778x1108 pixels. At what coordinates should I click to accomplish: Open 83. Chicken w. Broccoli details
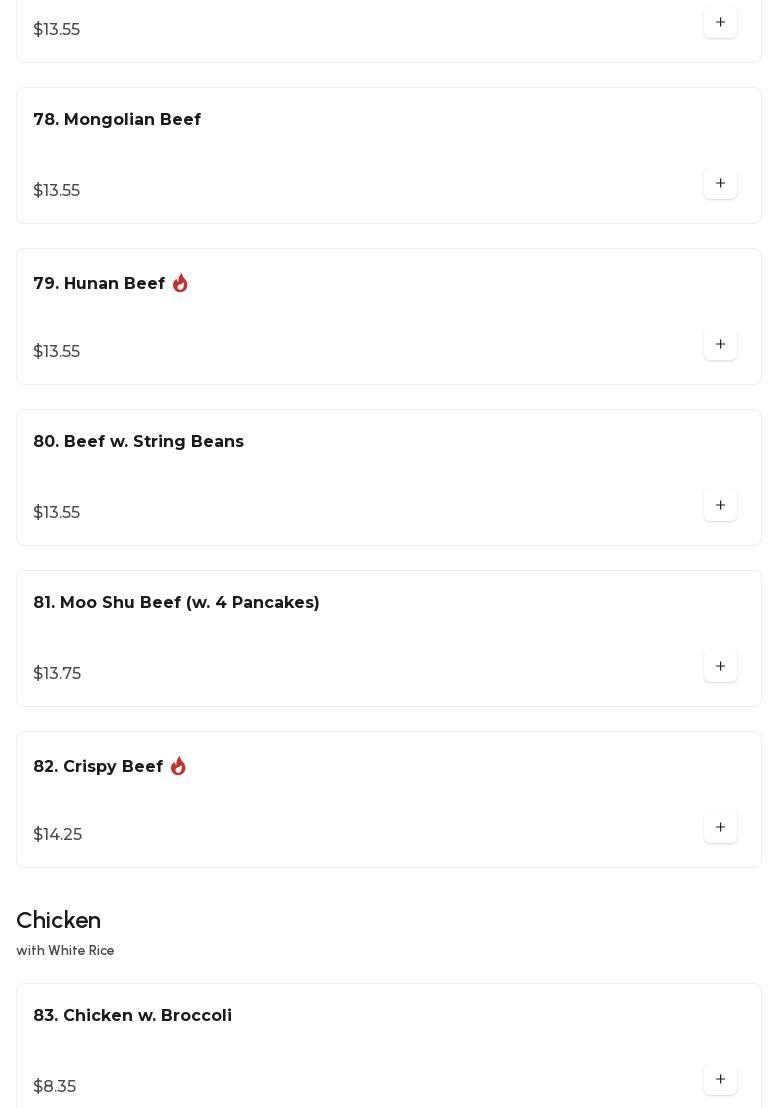pos(132,1016)
